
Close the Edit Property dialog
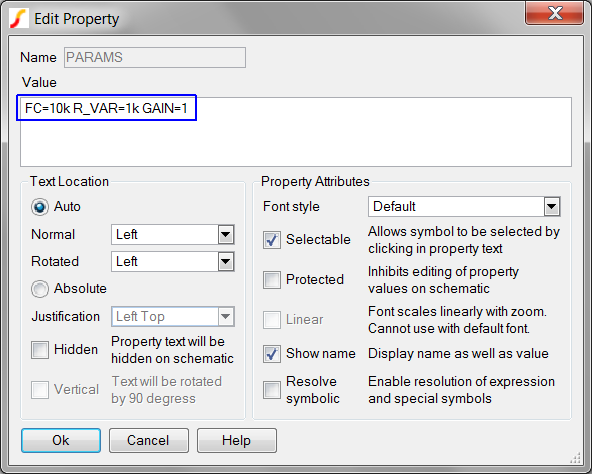[554, 14]
